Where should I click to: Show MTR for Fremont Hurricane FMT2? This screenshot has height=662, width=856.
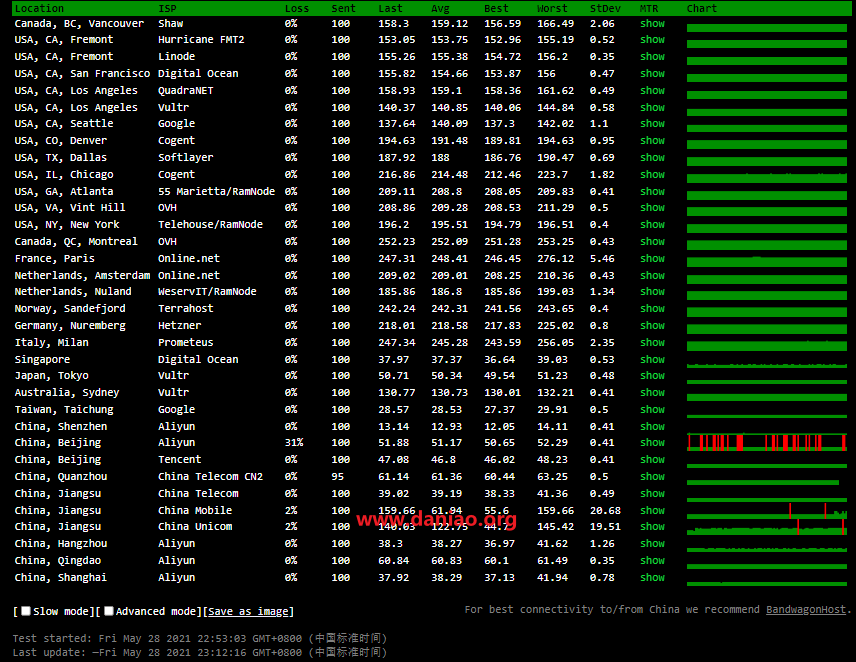(x=652, y=39)
